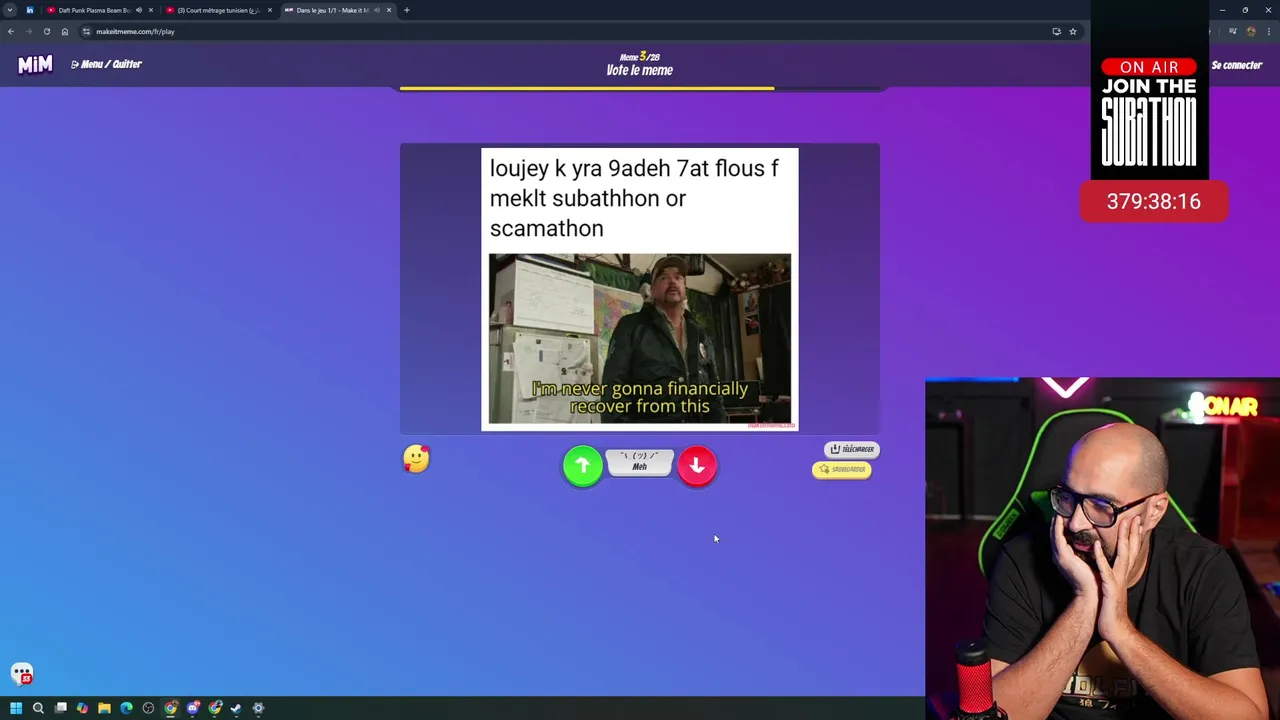Open Menu / Quitter

[107, 64]
